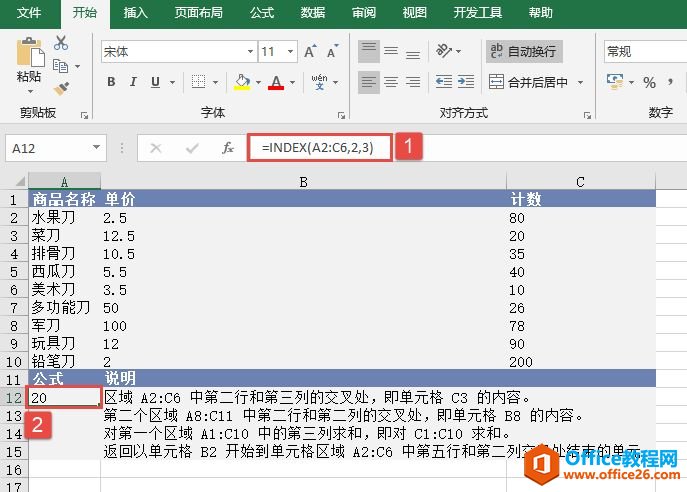687x492 pixels.
Task: Open the alignment (对齐方式) dialog launcher
Action: [x=587, y=115]
